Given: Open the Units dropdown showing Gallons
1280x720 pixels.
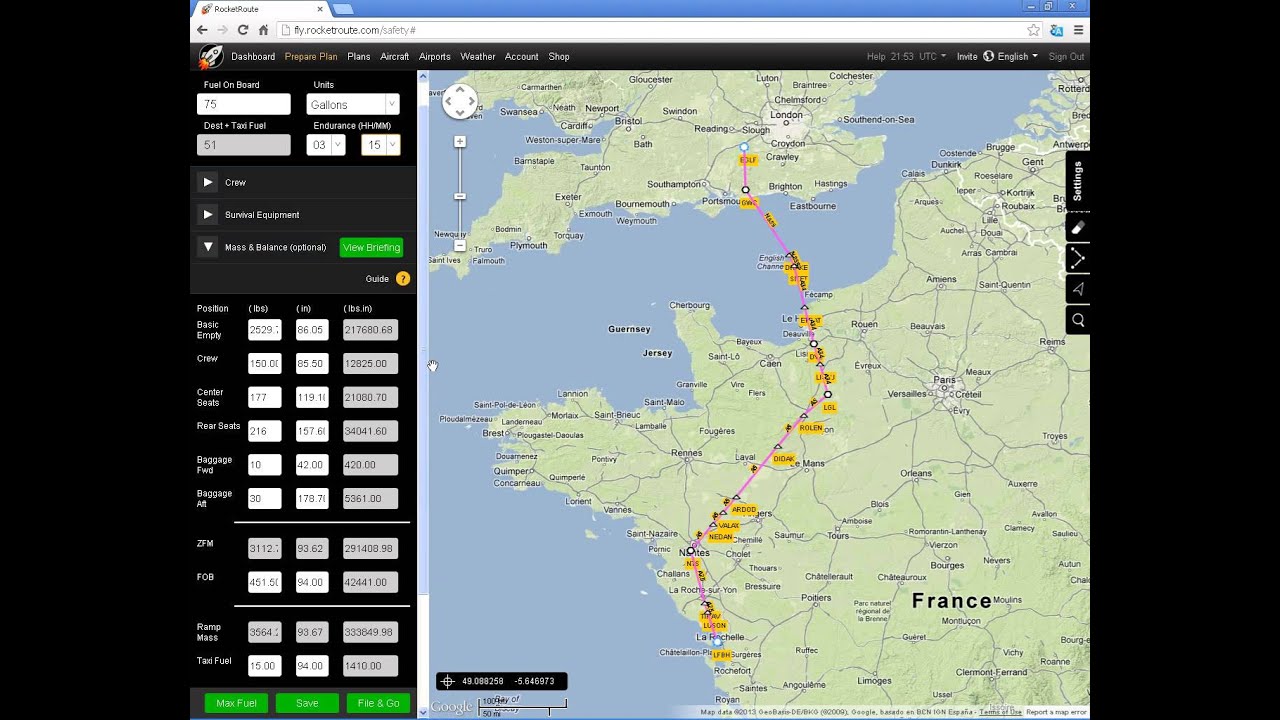Looking at the screenshot, I should (353, 104).
